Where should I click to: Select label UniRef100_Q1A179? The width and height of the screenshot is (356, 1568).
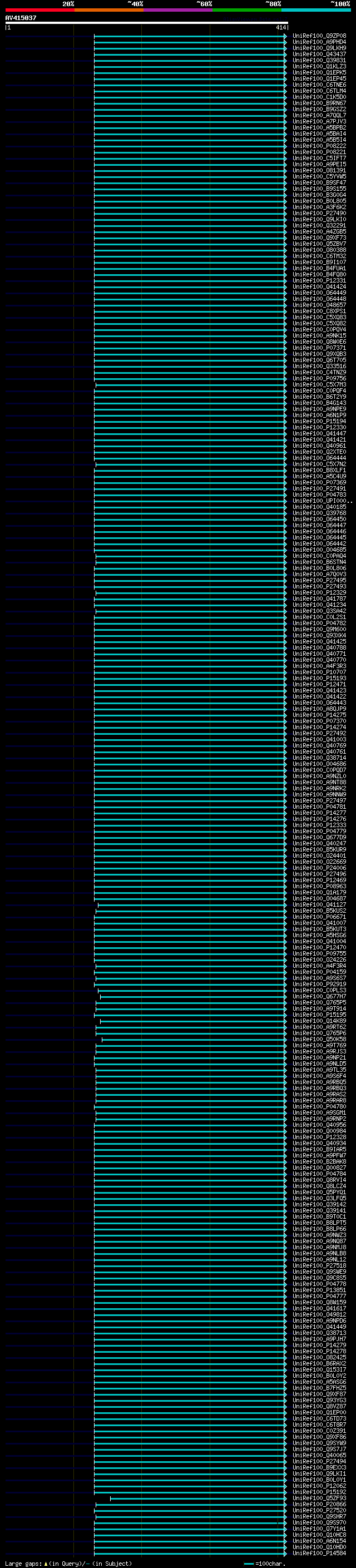point(319,892)
